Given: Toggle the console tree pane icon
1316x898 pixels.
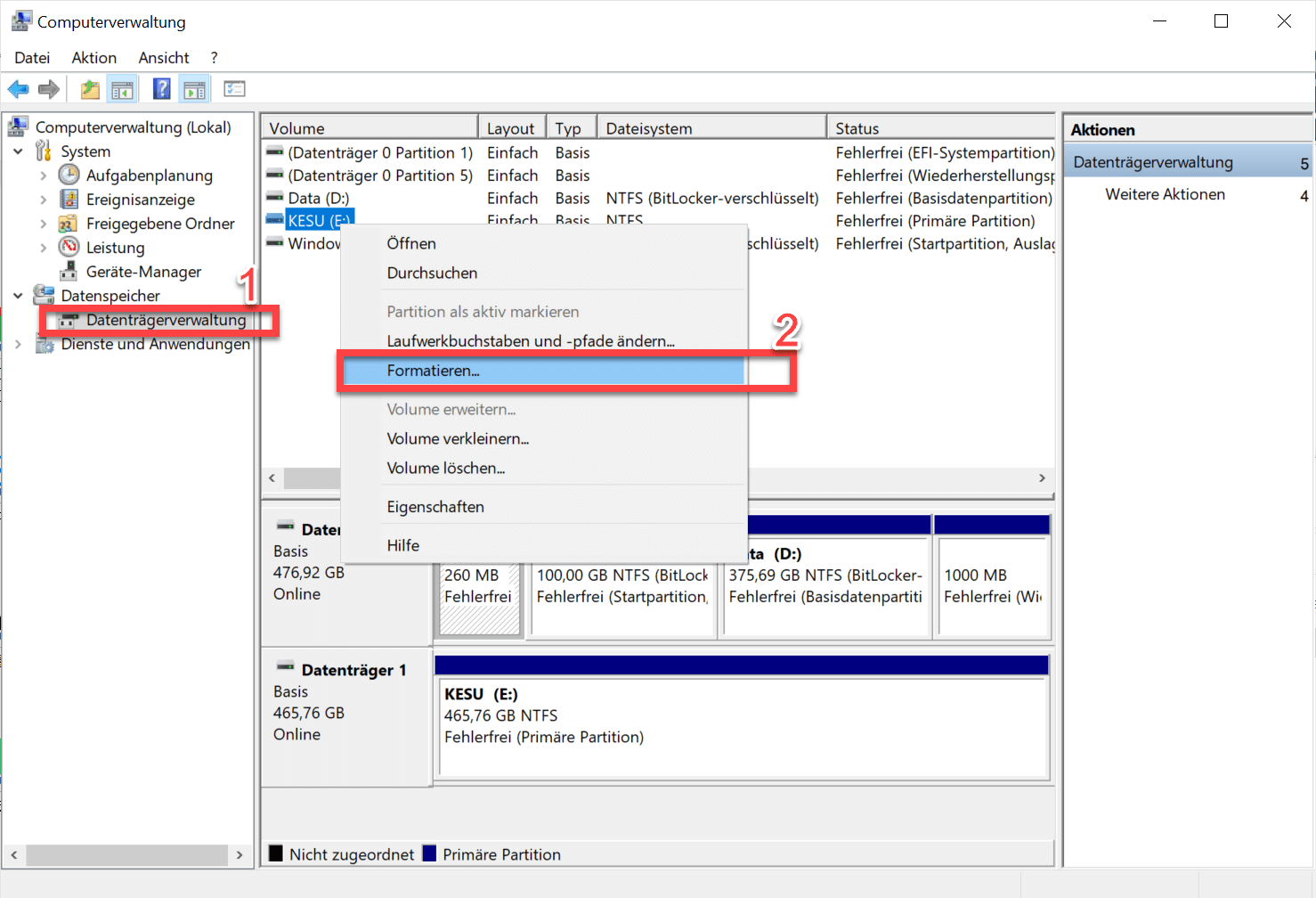Looking at the screenshot, I should tap(122, 89).
